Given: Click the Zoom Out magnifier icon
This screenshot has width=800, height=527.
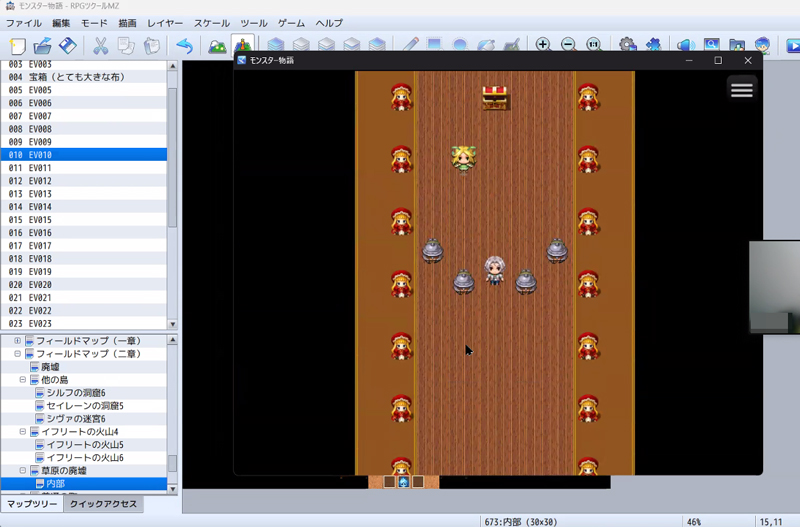Looking at the screenshot, I should [x=568, y=45].
